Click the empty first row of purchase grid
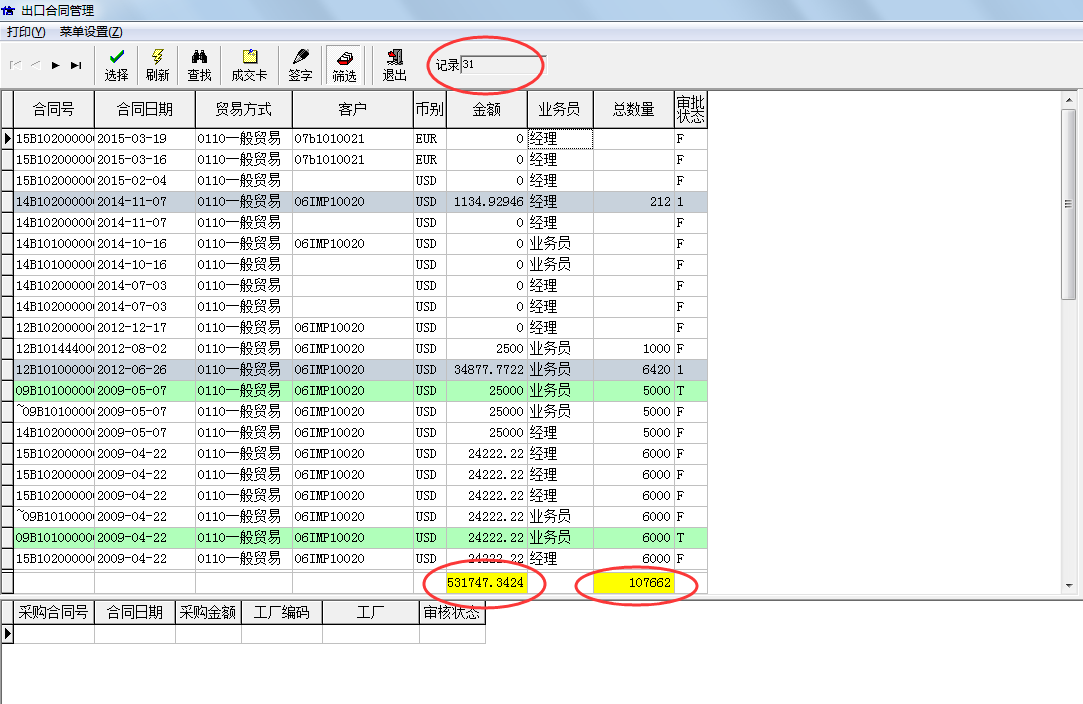Viewport: 1083px width, 704px height. tap(249, 634)
